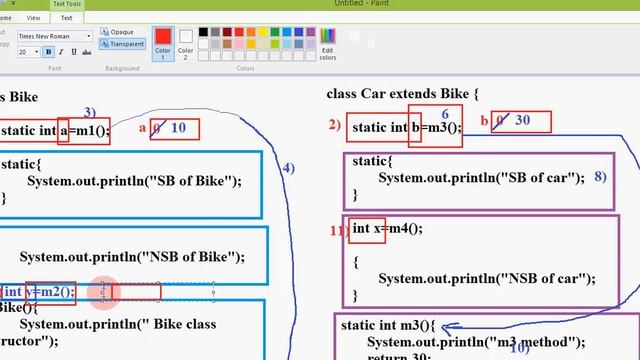Image resolution: width=640 pixels, height=360 pixels.
Task: Select the Color 2 background box
Action: pyautogui.click(x=186, y=44)
